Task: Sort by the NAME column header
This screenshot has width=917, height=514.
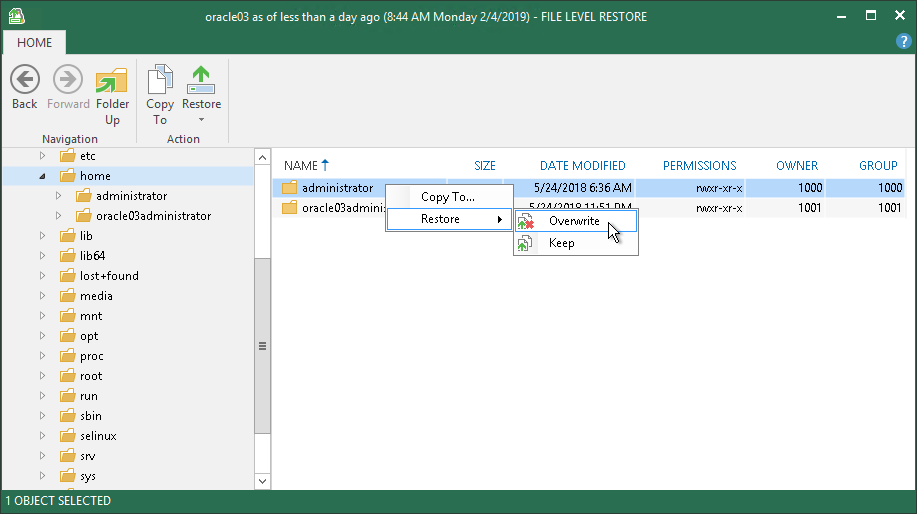Action: tap(301, 165)
